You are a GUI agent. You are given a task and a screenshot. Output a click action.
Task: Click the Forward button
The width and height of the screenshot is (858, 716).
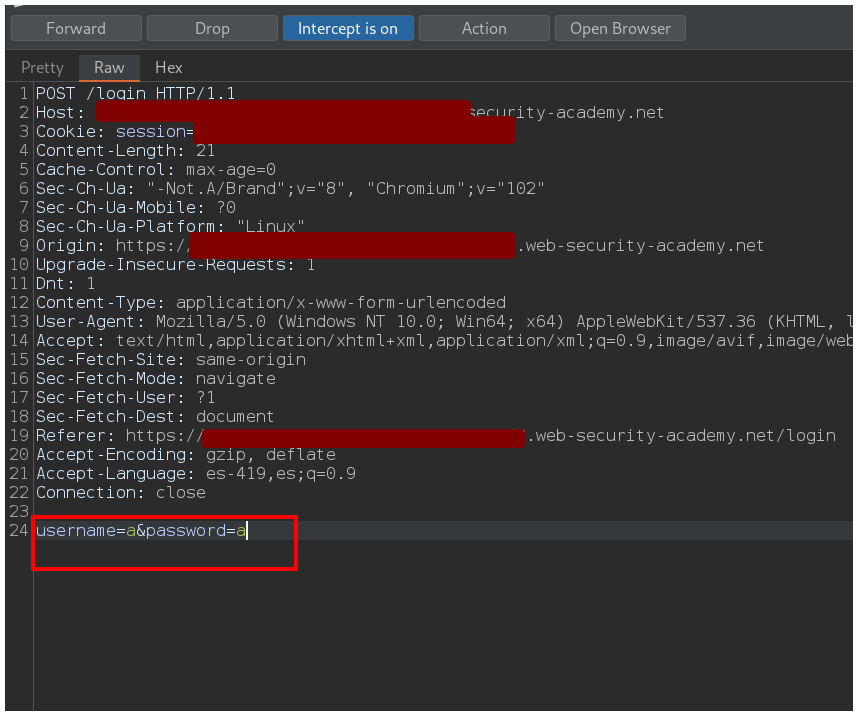(x=76, y=28)
